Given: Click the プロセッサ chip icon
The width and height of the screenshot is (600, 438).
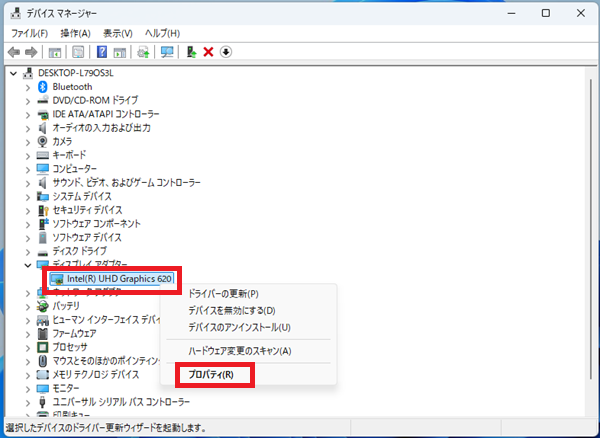Looking at the screenshot, I should tap(42, 347).
